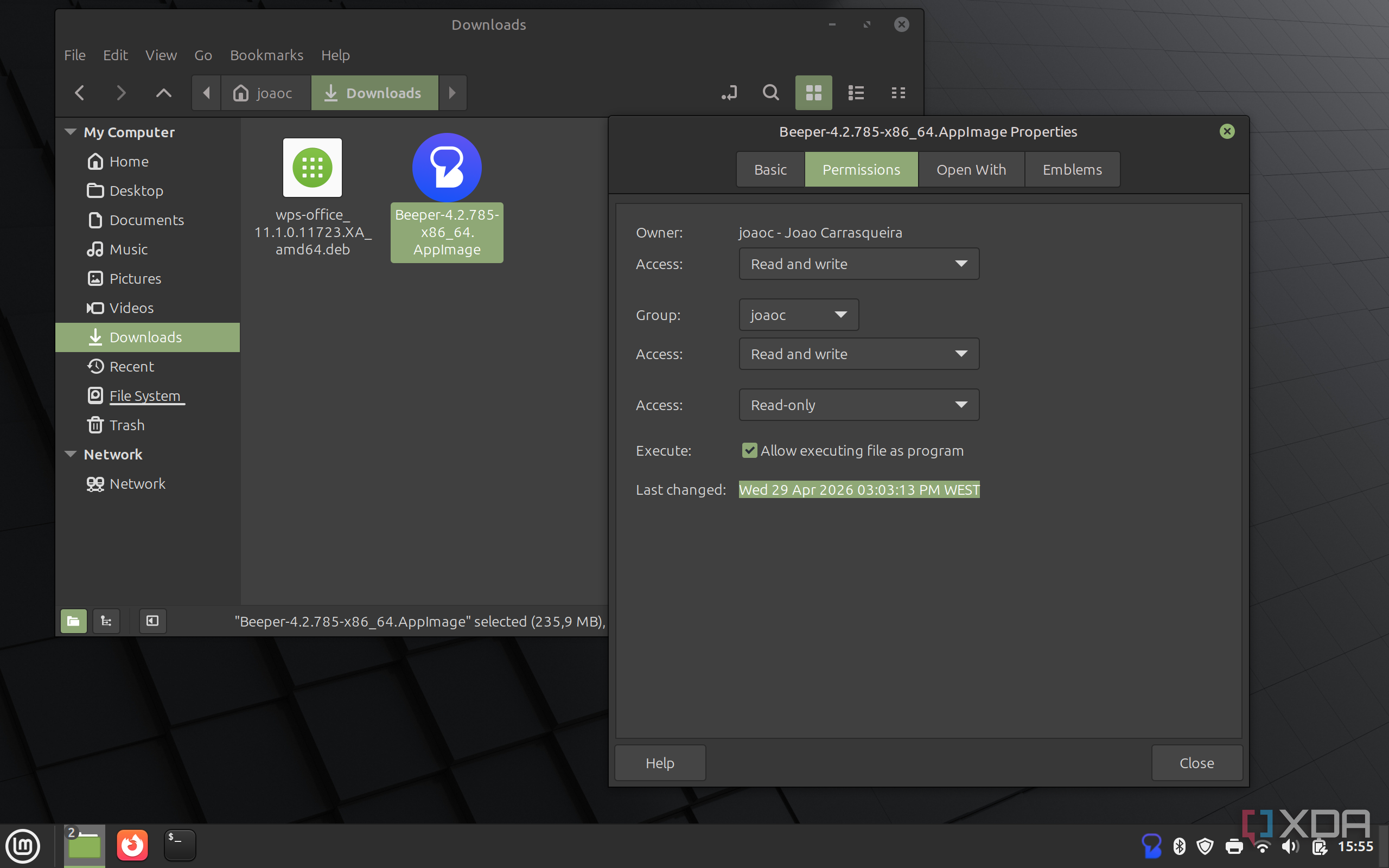Open File System in the sidebar
The width and height of the screenshot is (1389, 868).
point(148,395)
